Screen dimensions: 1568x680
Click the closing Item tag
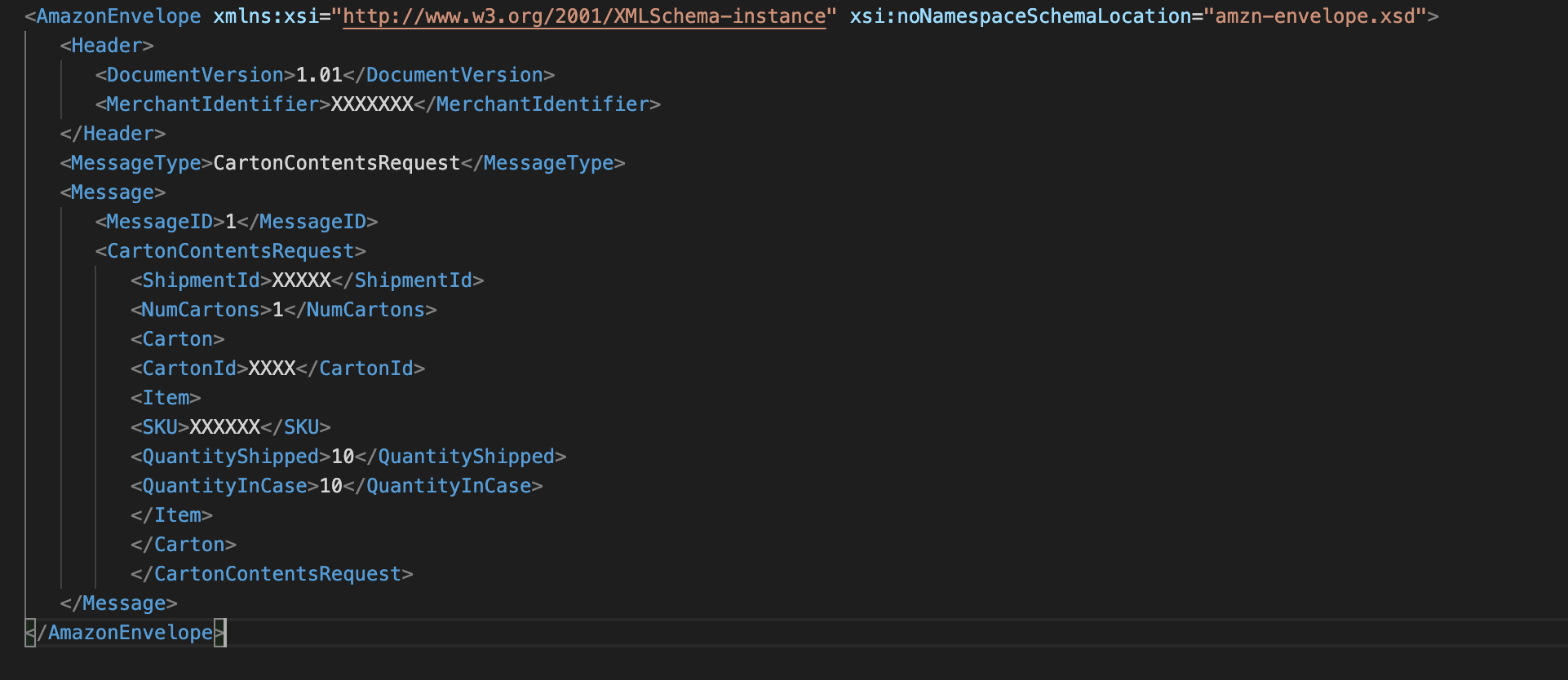coord(171,515)
